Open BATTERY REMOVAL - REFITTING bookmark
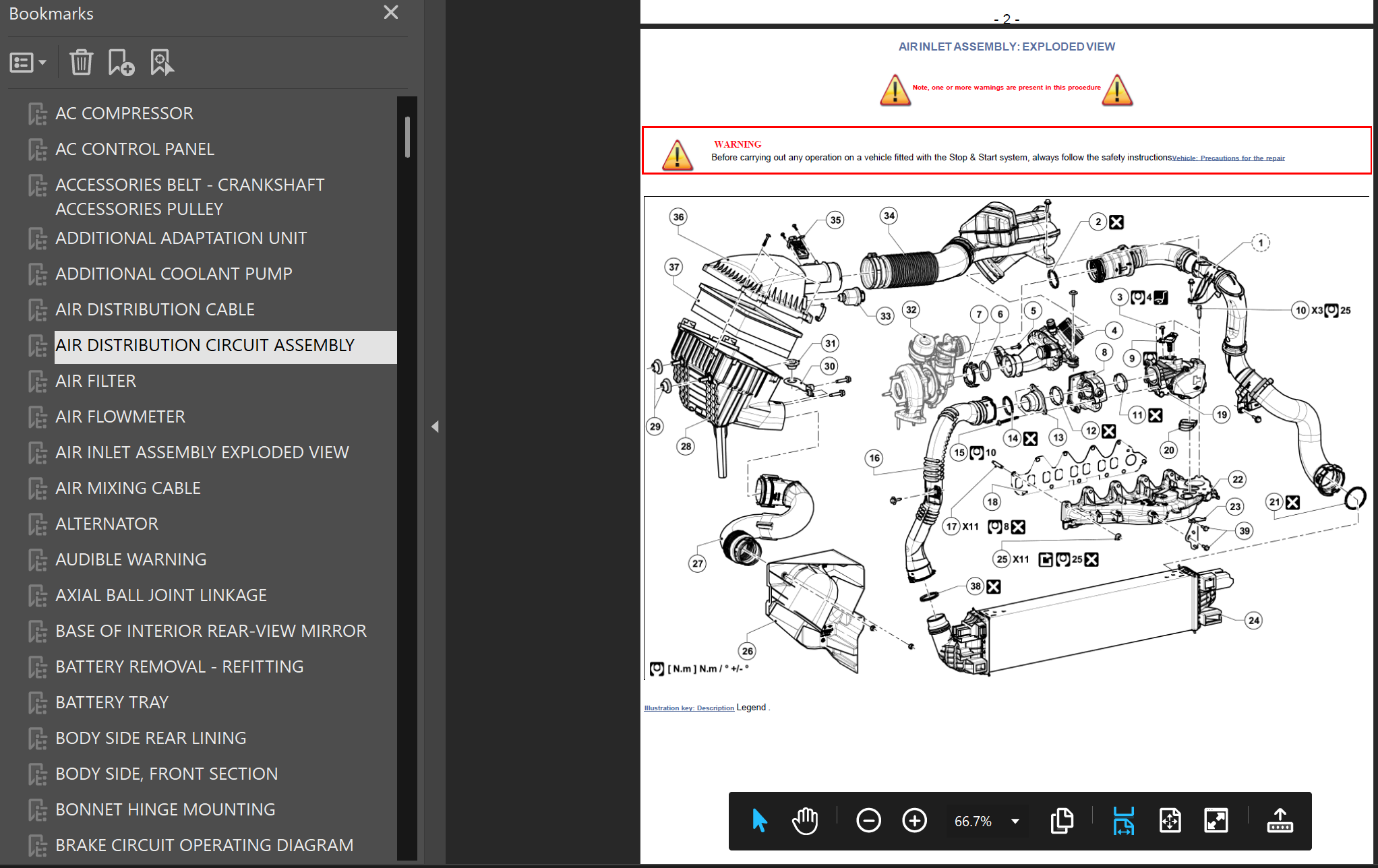Screen dimensions: 1378x868 click(x=179, y=666)
